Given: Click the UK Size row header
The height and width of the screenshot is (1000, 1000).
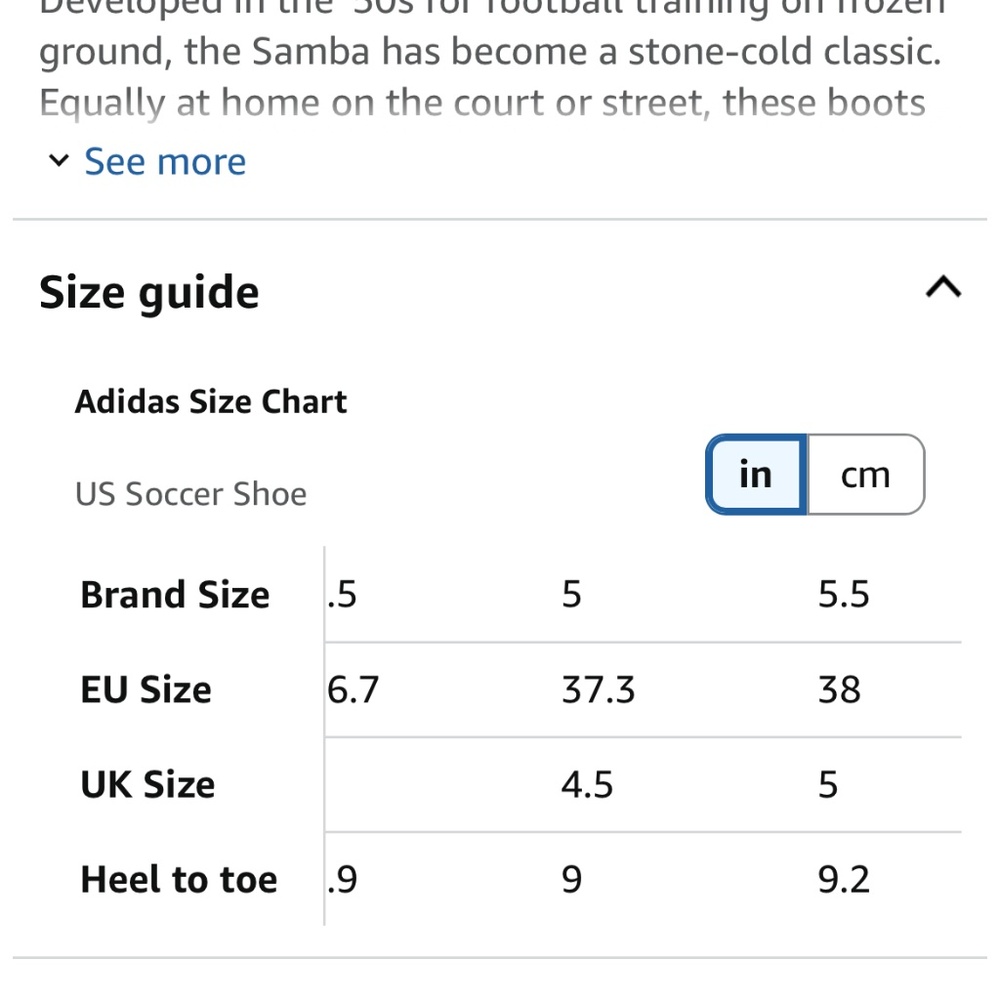Looking at the screenshot, I should (x=147, y=784).
